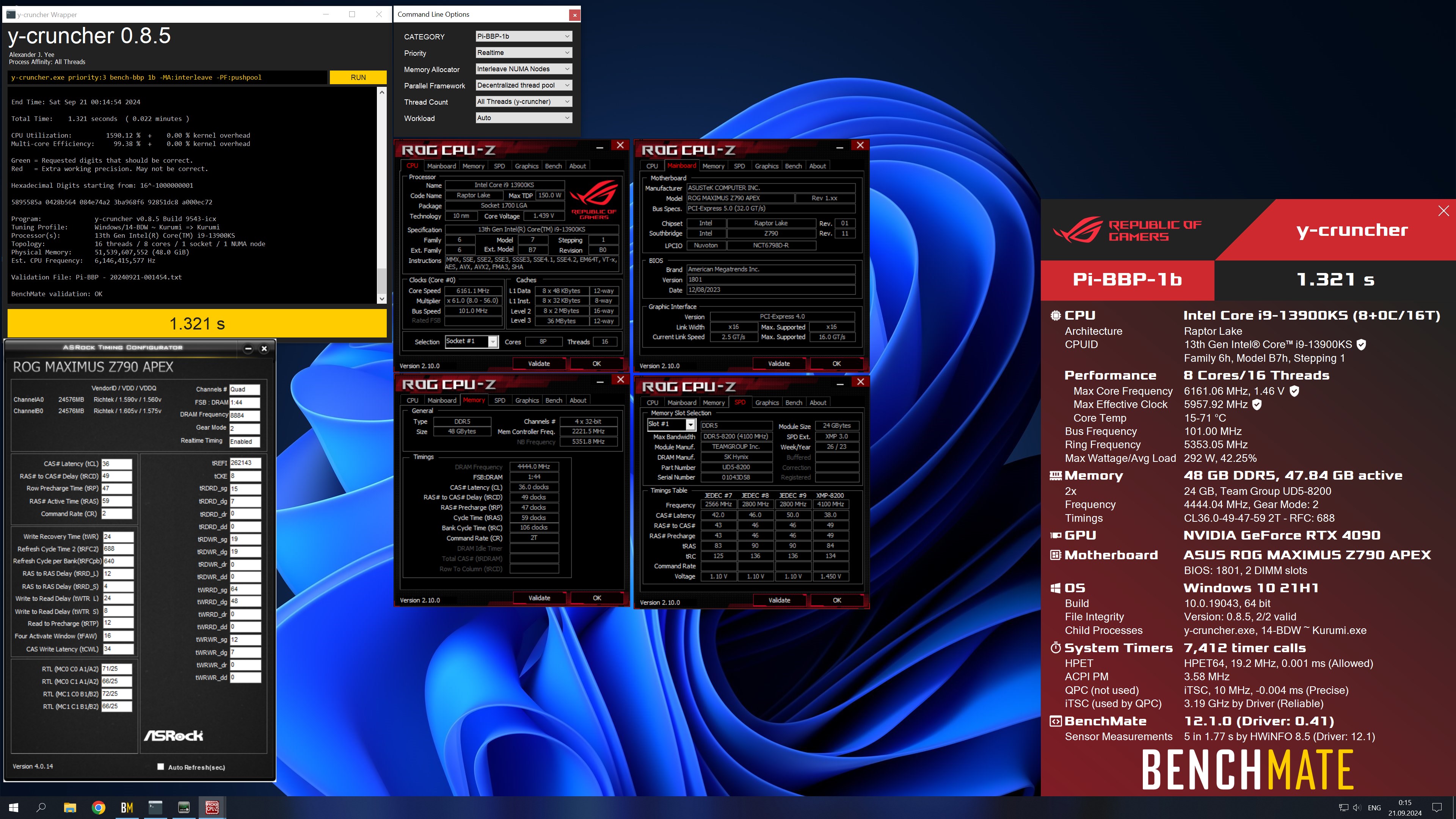Switch to Mainboard tab in top-left CPU-Z
1456x819 pixels.
click(441, 166)
